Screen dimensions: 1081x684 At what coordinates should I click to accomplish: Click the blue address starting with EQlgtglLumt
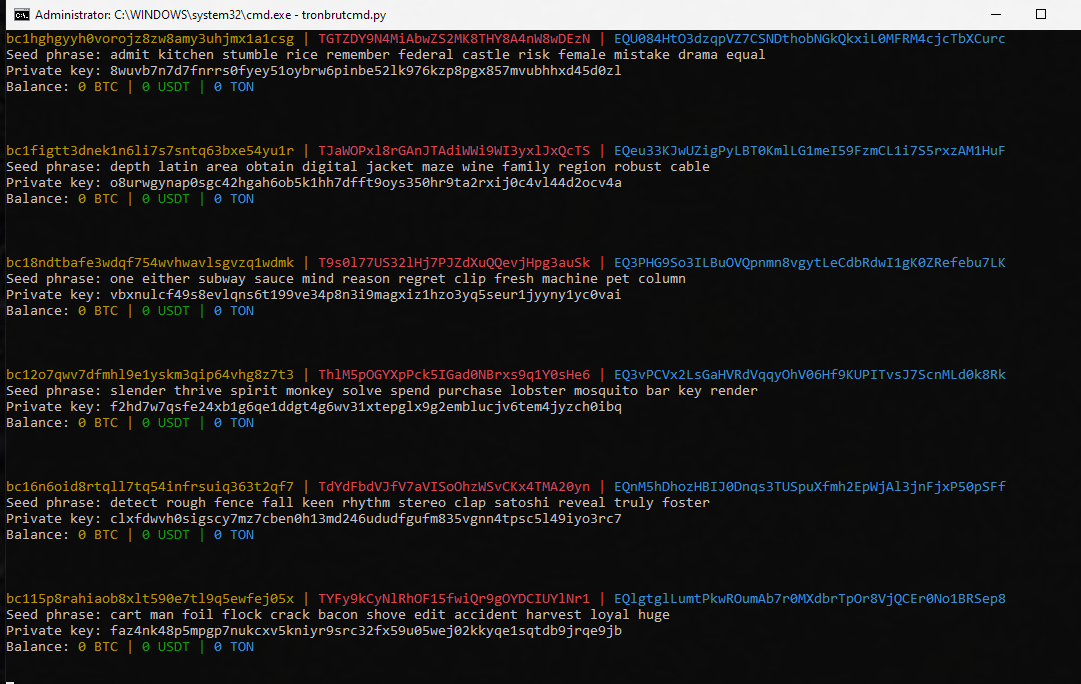coord(810,599)
